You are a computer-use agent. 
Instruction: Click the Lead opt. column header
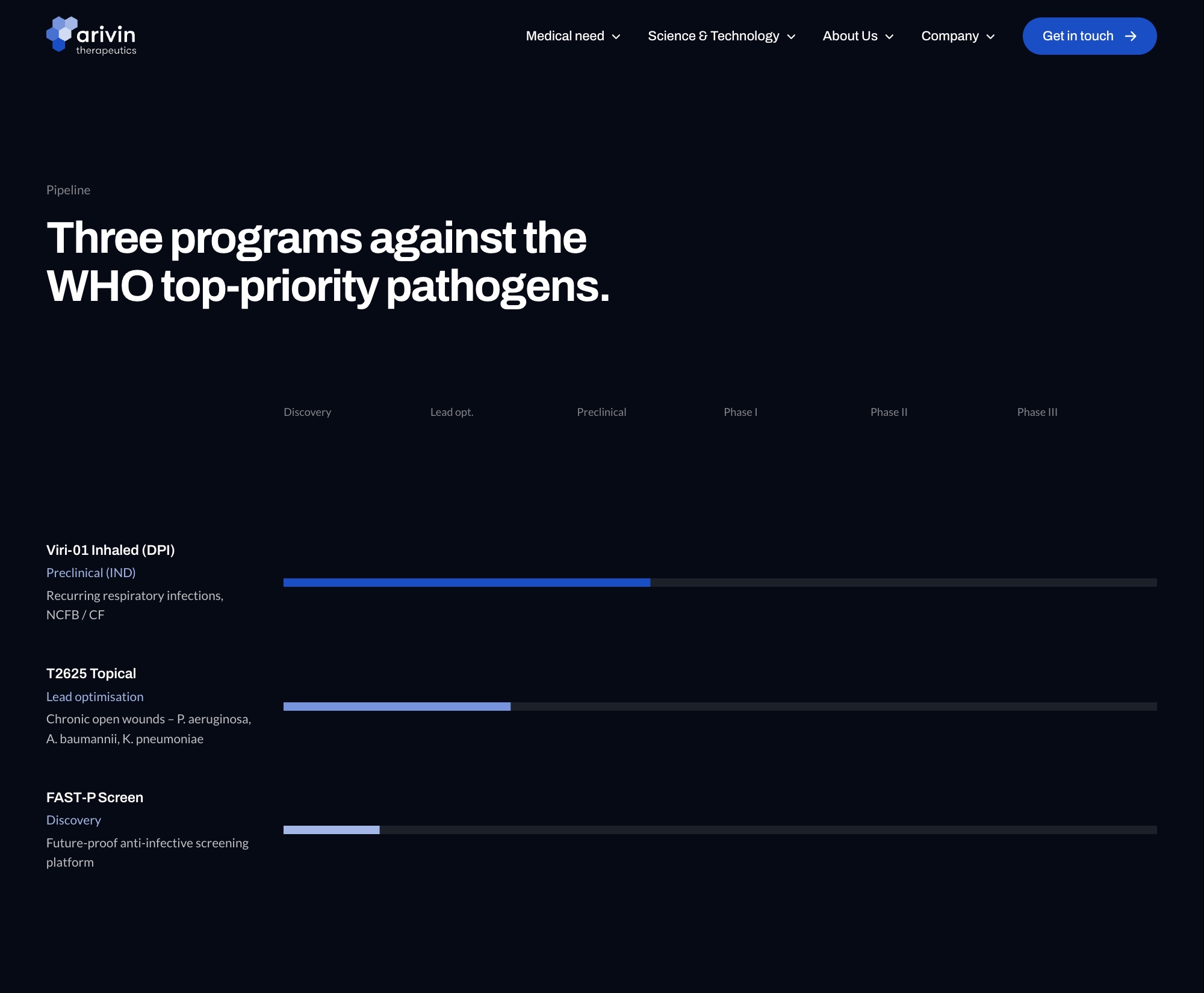pos(452,412)
